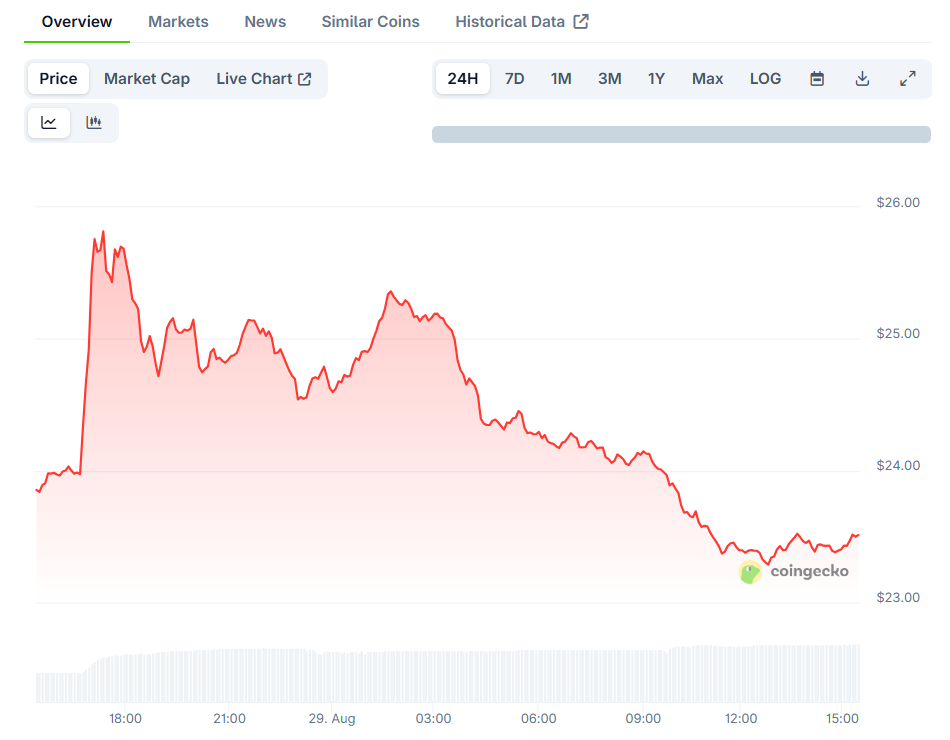This screenshot has width=950, height=740.
Task: Choose the Max time range
Action: click(x=708, y=79)
